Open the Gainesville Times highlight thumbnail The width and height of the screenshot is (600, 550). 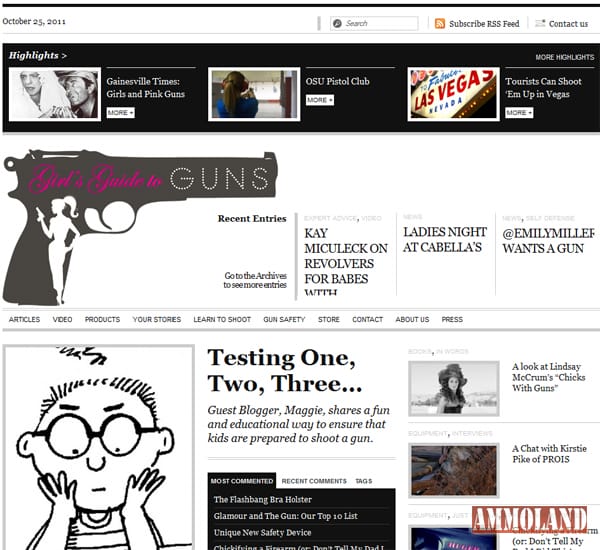(55, 94)
